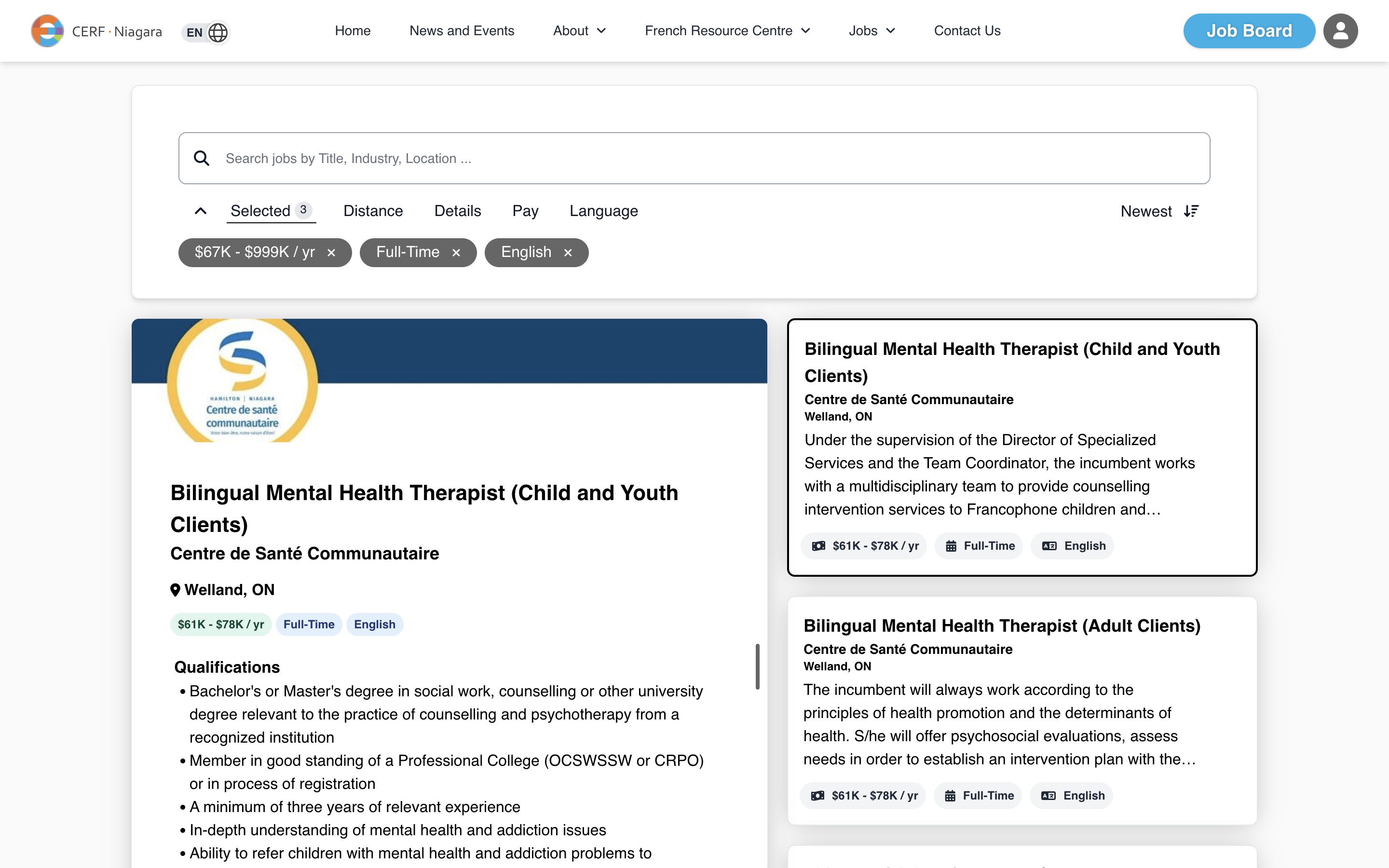The height and width of the screenshot is (868, 1389).
Task: Remove the Full-Time filter chip
Action: click(456, 253)
